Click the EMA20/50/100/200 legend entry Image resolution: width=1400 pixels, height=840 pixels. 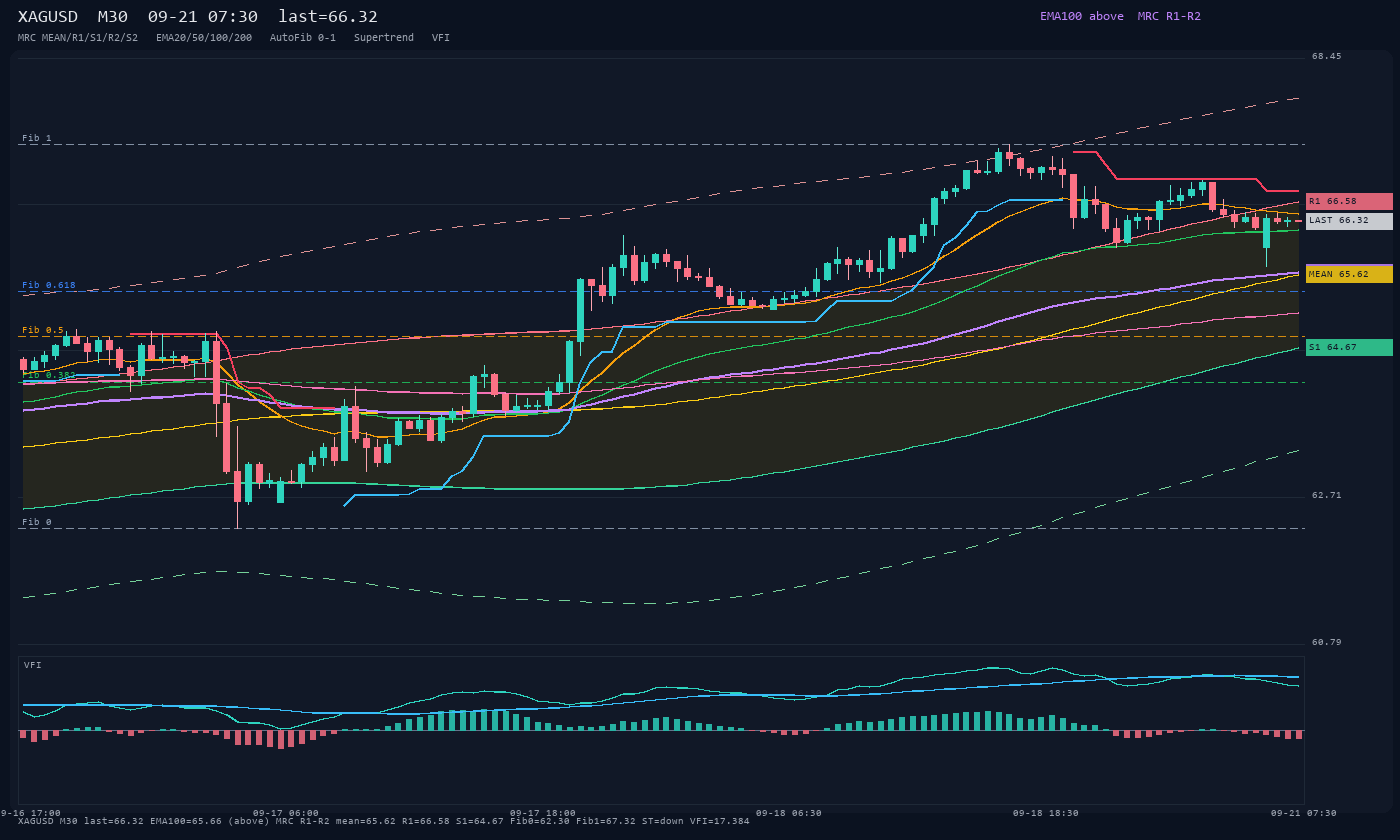[204, 38]
